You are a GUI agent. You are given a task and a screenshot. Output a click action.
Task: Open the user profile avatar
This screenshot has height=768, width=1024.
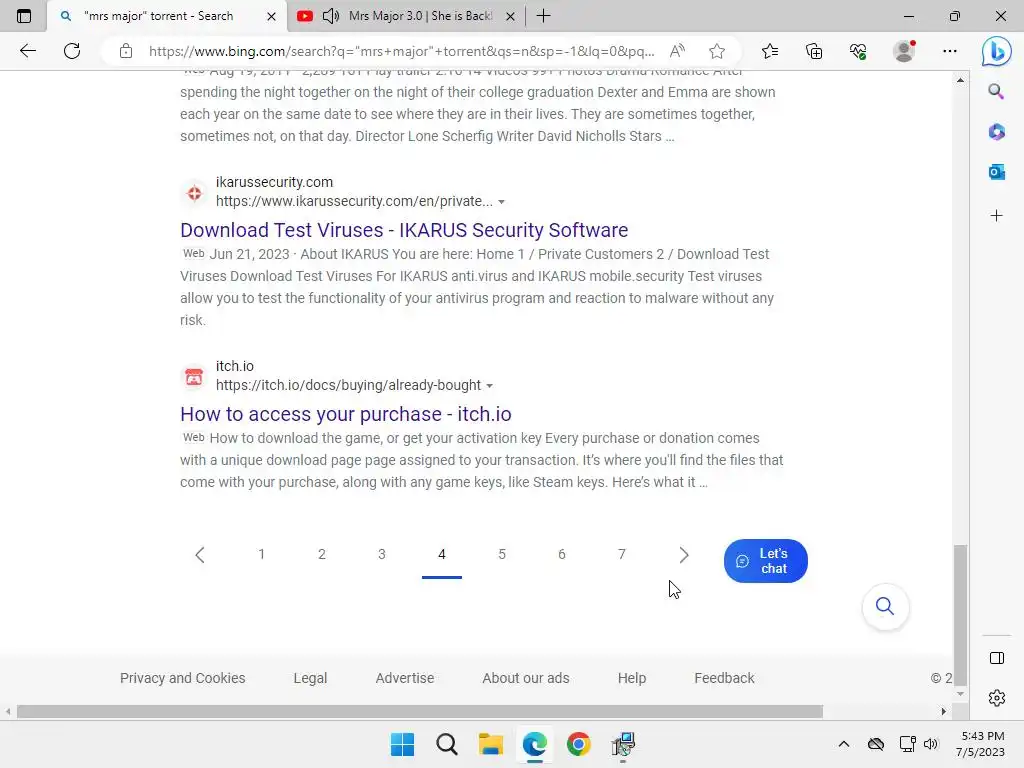(904, 51)
